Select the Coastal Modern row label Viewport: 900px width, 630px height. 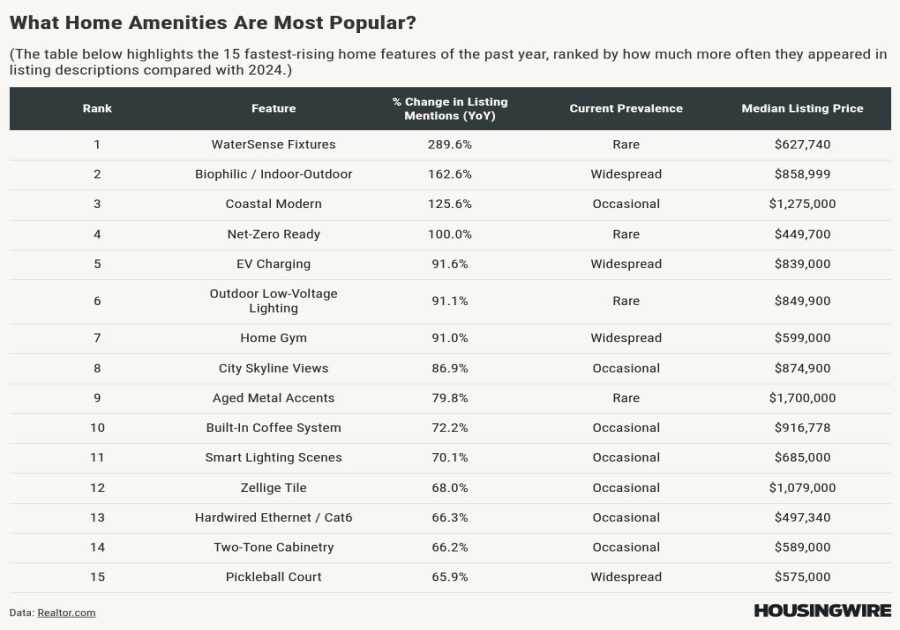(x=273, y=204)
